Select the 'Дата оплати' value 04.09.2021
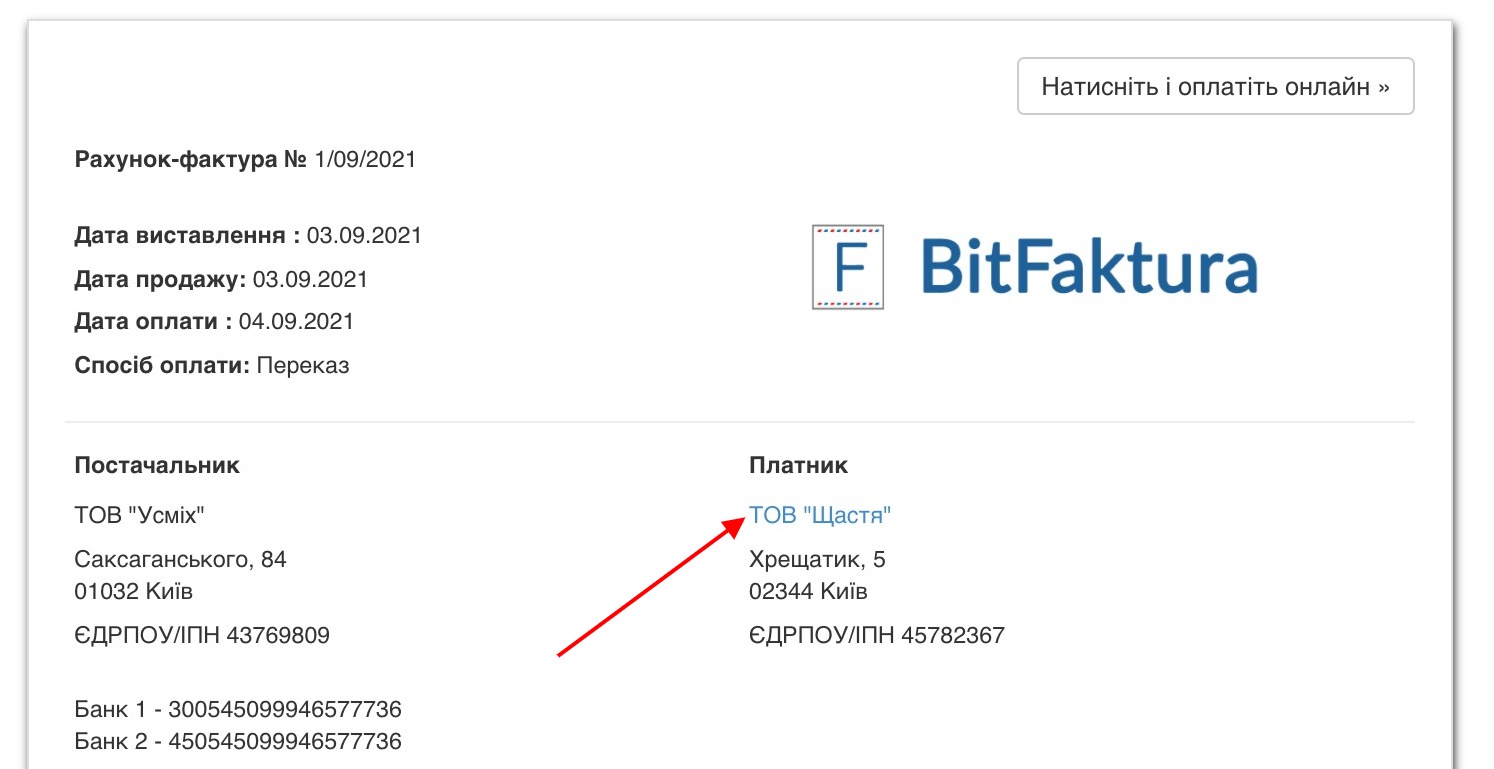The width and height of the screenshot is (1494, 769). (298, 322)
